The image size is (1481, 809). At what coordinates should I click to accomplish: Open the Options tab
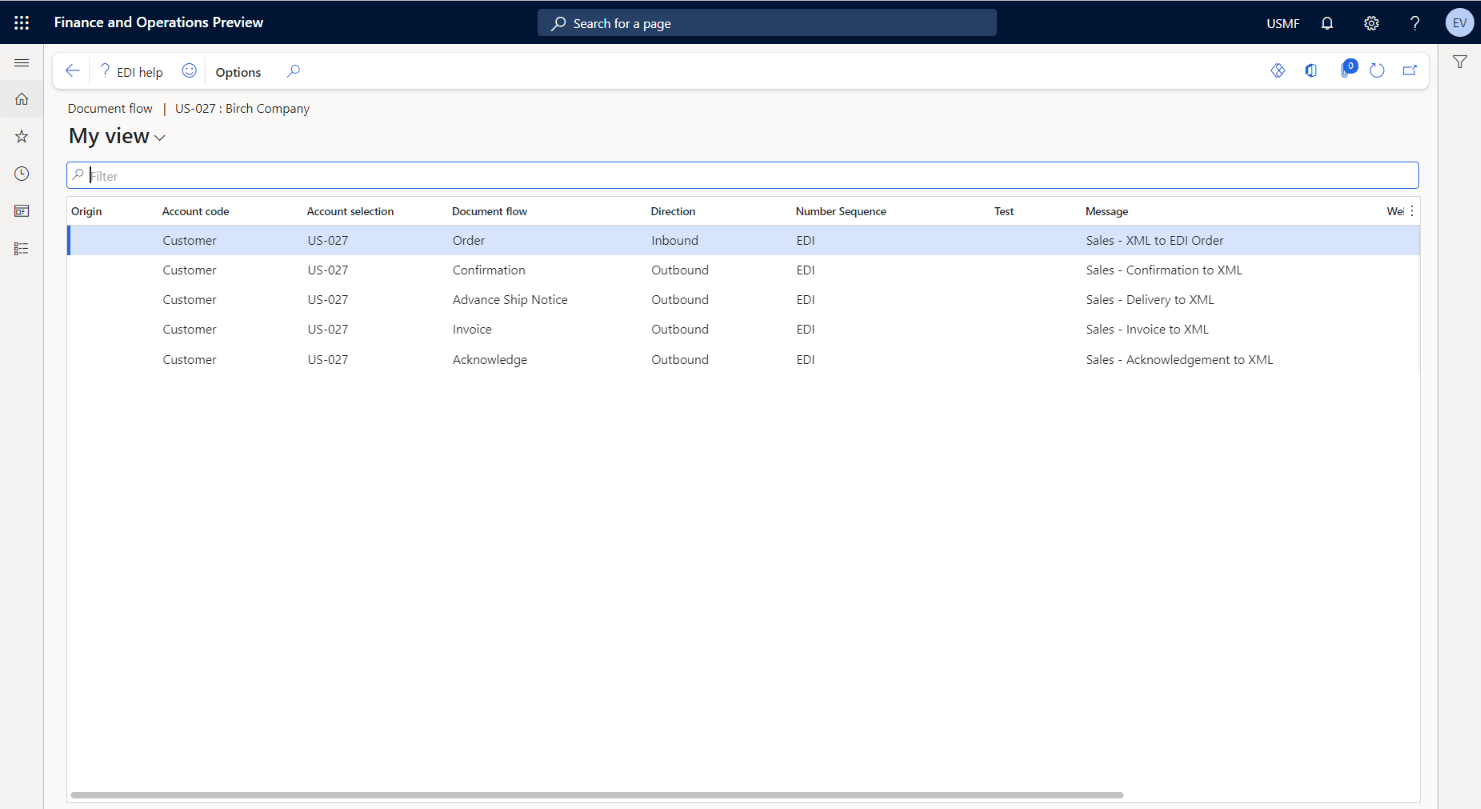point(238,72)
